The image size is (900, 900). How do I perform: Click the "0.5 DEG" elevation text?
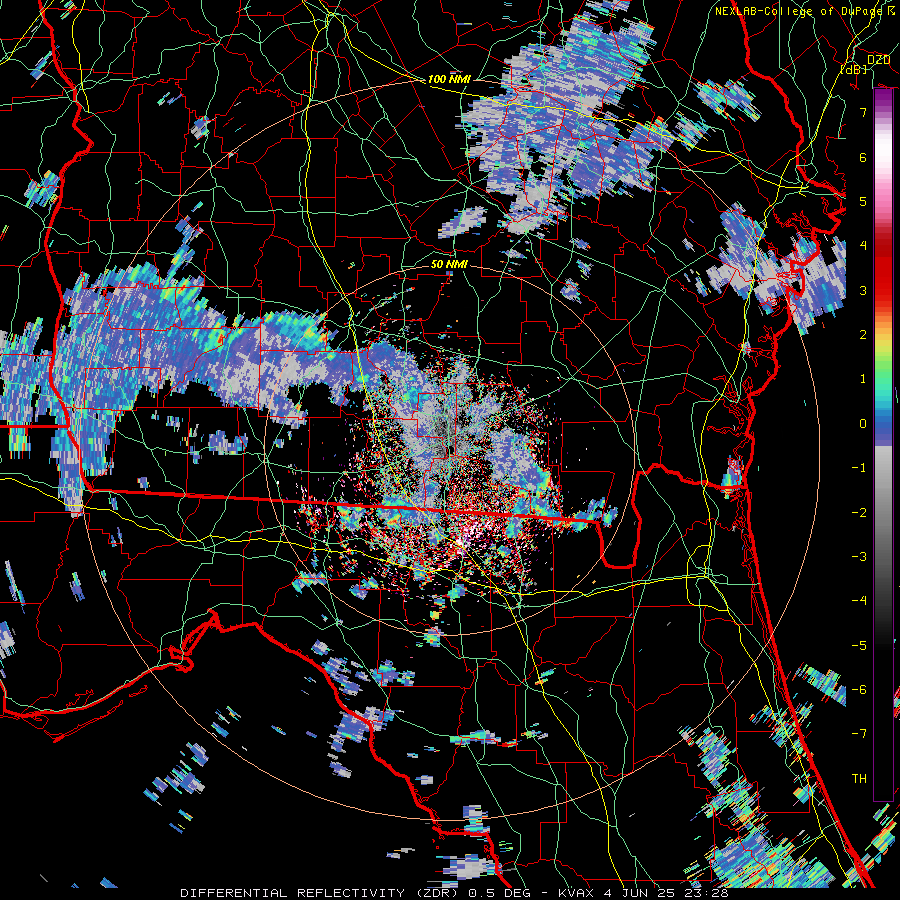(x=497, y=893)
